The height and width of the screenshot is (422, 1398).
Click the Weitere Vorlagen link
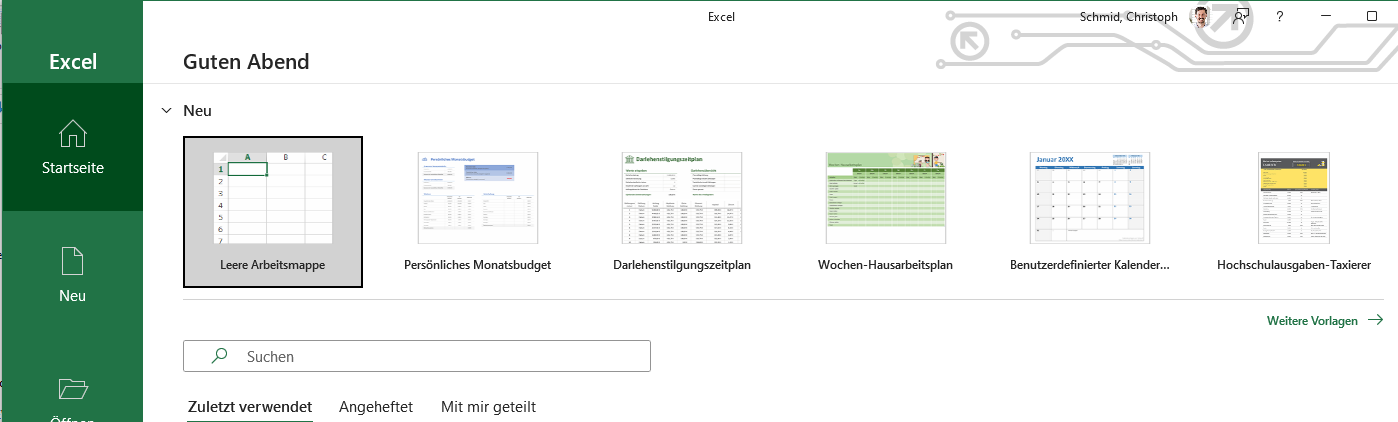point(1312,321)
